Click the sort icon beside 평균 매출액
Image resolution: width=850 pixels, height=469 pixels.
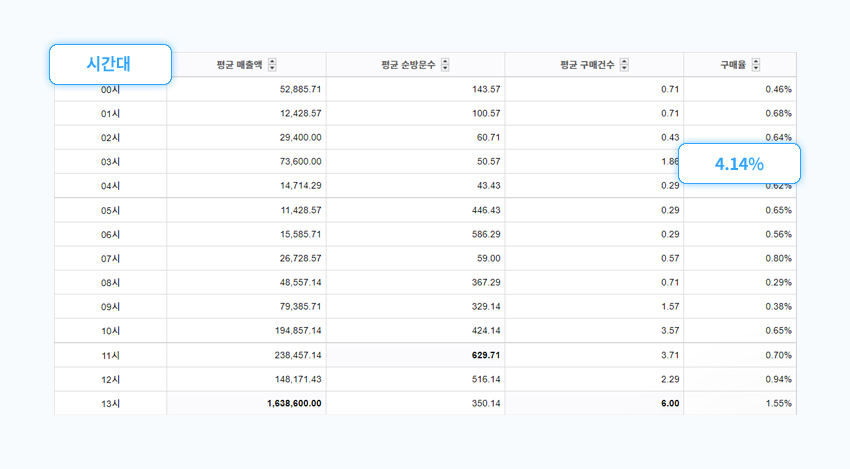pos(273,65)
